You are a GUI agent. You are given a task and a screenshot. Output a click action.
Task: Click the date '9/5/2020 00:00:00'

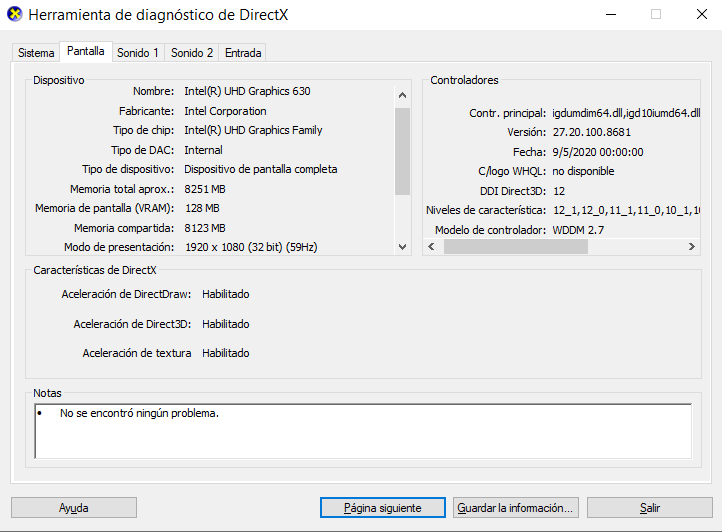tap(598, 152)
